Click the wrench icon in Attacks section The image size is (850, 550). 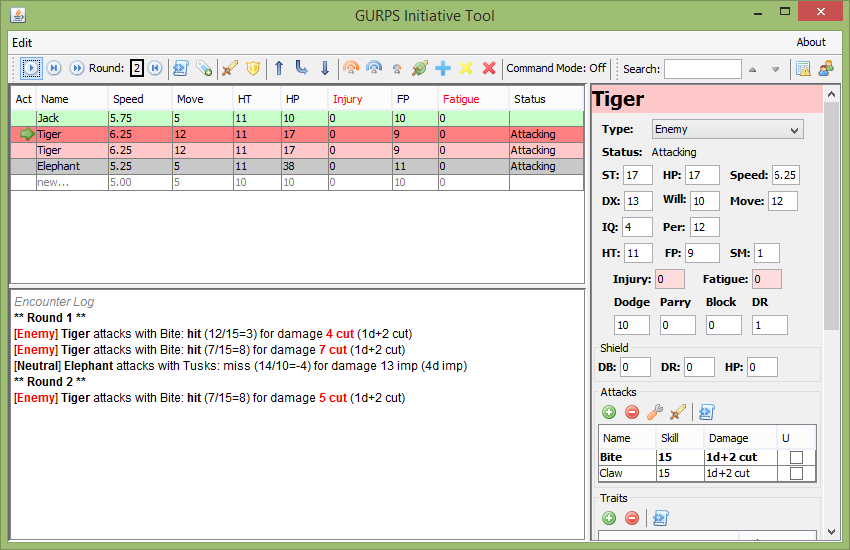pyautogui.click(x=655, y=412)
